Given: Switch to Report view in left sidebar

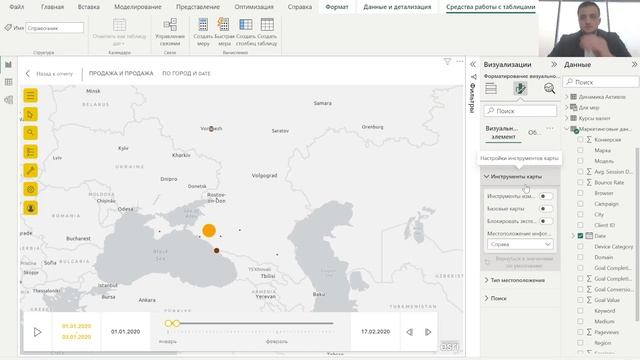Looking at the screenshot, I should (x=9, y=64).
